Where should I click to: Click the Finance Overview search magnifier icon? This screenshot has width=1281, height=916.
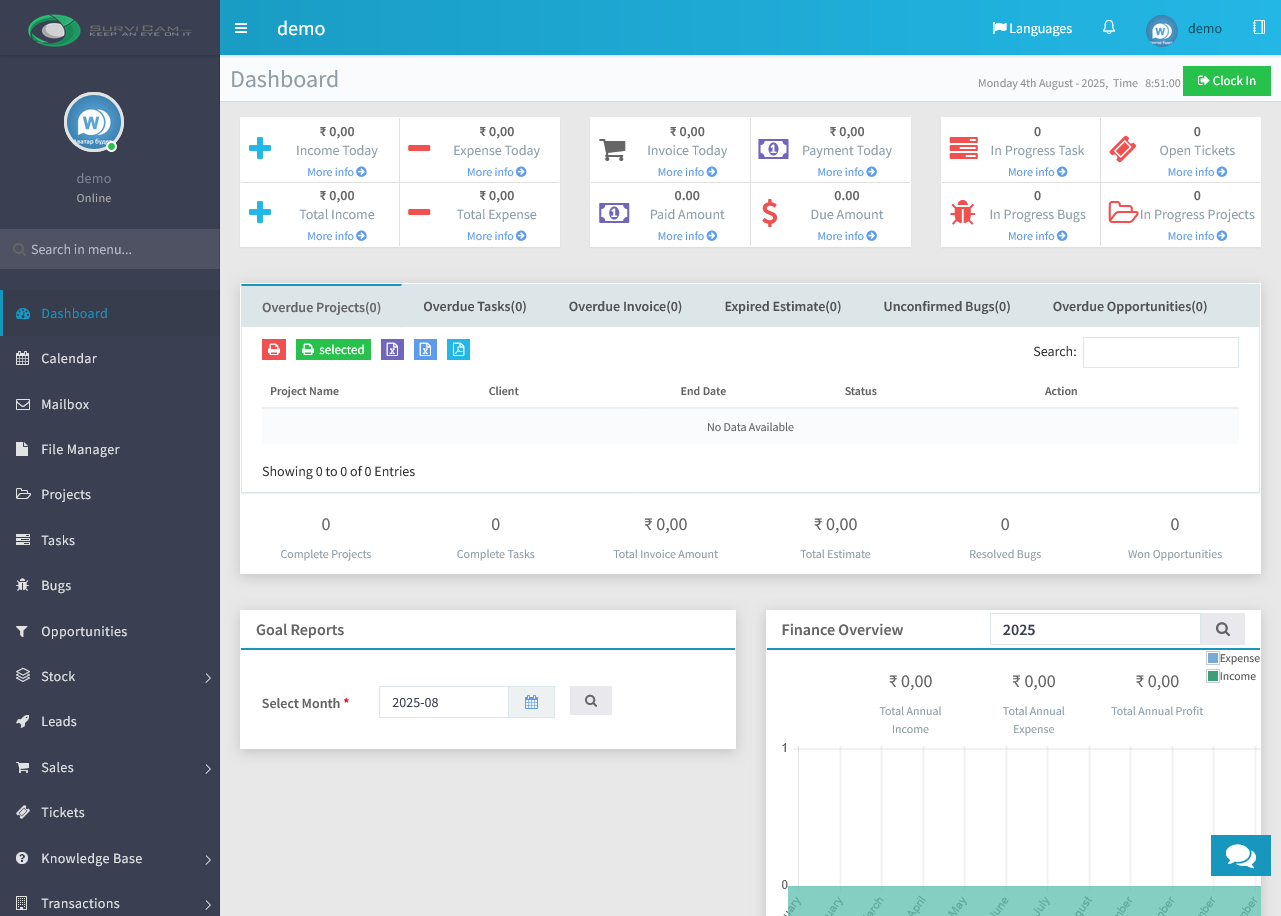click(1222, 629)
